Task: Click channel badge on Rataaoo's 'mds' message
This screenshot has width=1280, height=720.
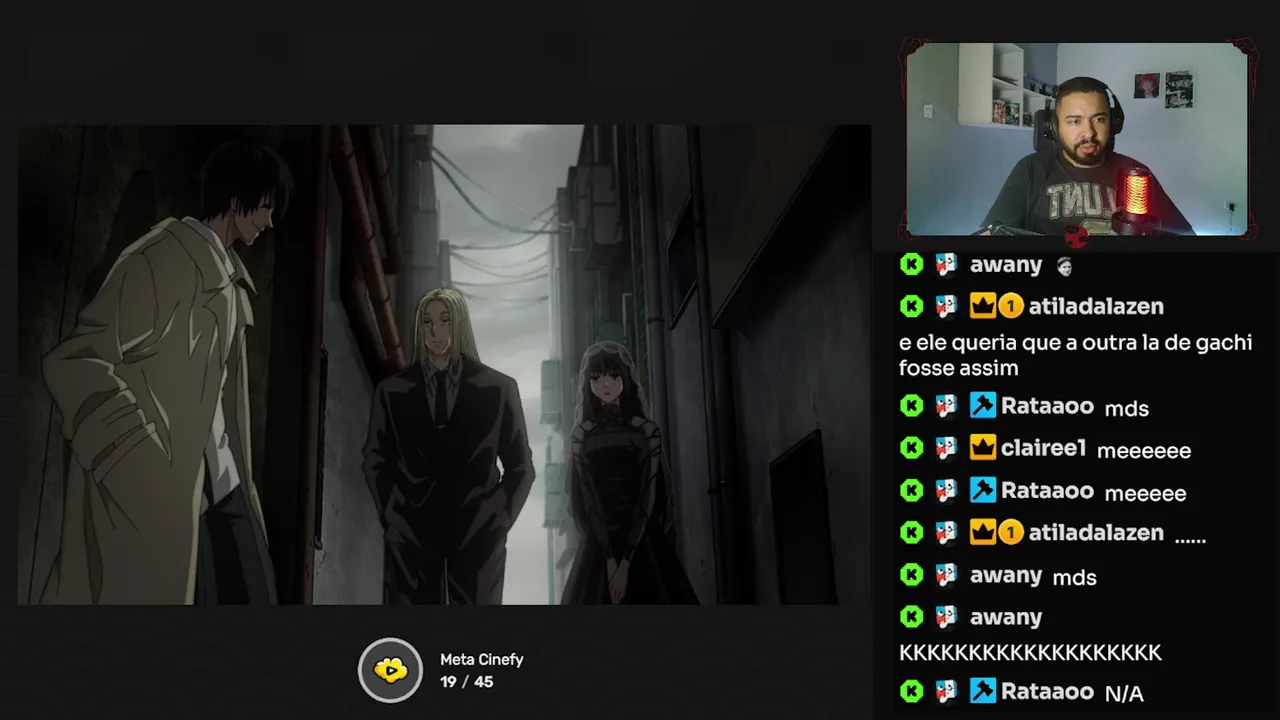Action: click(946, 406)
